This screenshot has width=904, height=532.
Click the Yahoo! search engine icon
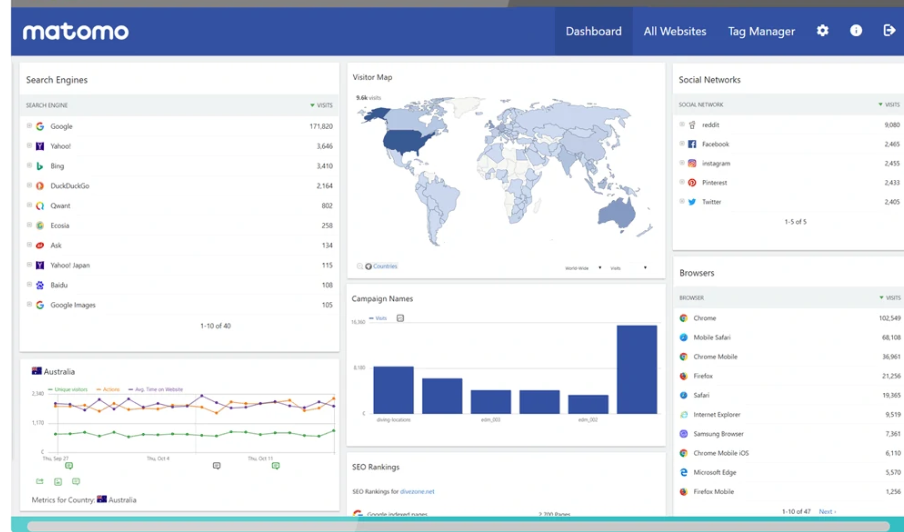40,146
